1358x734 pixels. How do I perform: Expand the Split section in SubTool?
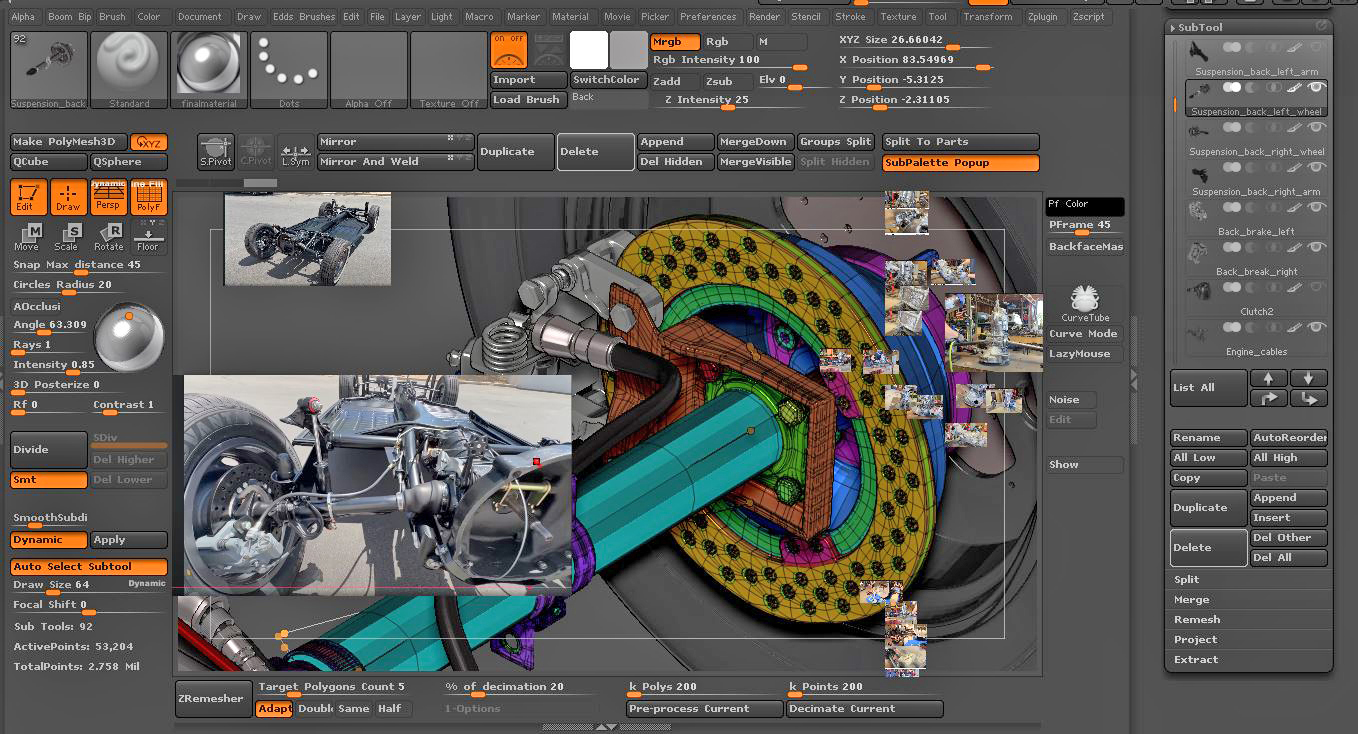(x=1187, y=580)
